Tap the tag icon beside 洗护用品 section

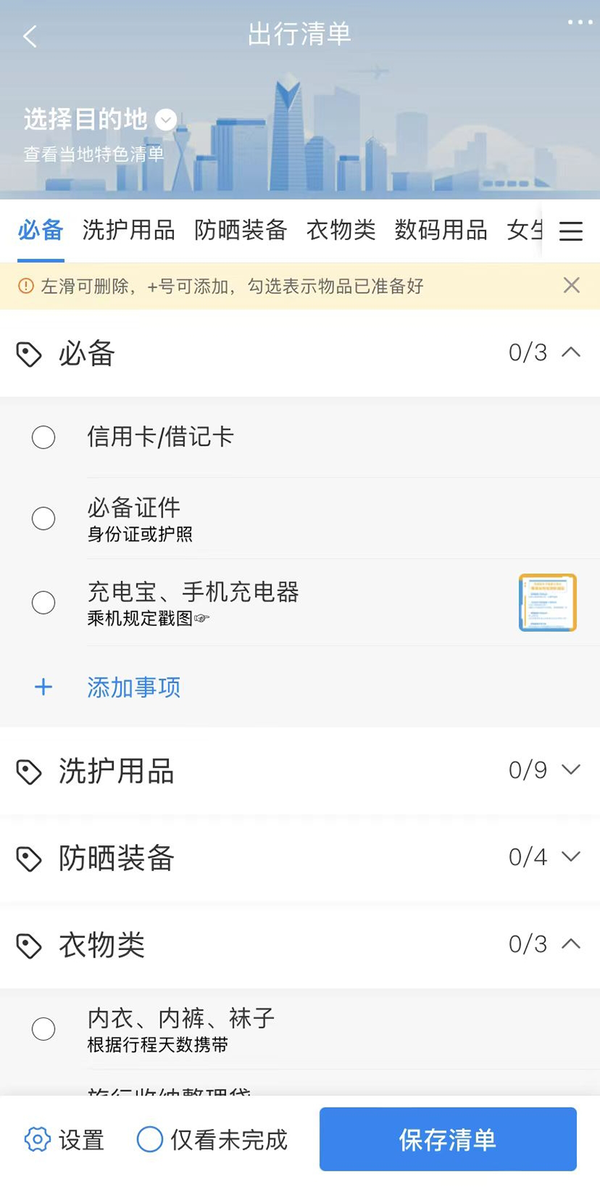pyautogui.click(x=29, y=771)
